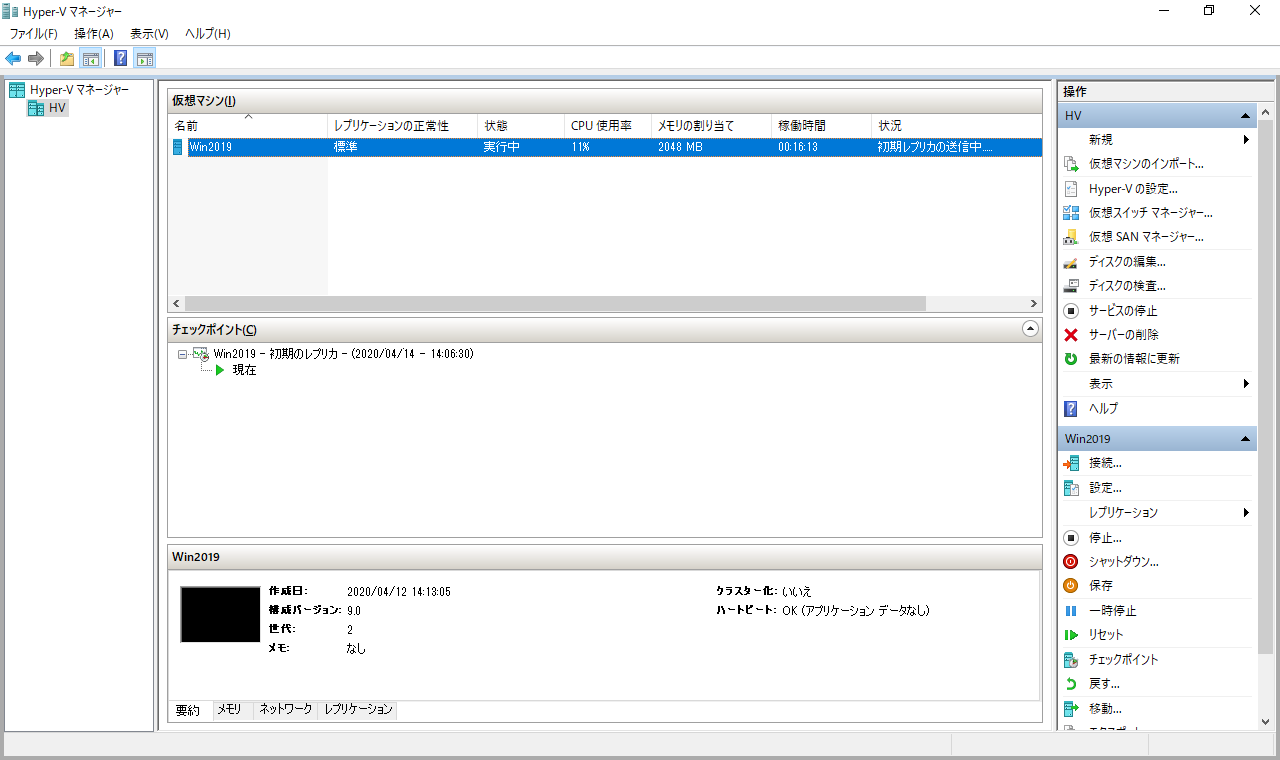
Task: Open 仮想スイッチ マネージャー
Action: point(1150,212)
